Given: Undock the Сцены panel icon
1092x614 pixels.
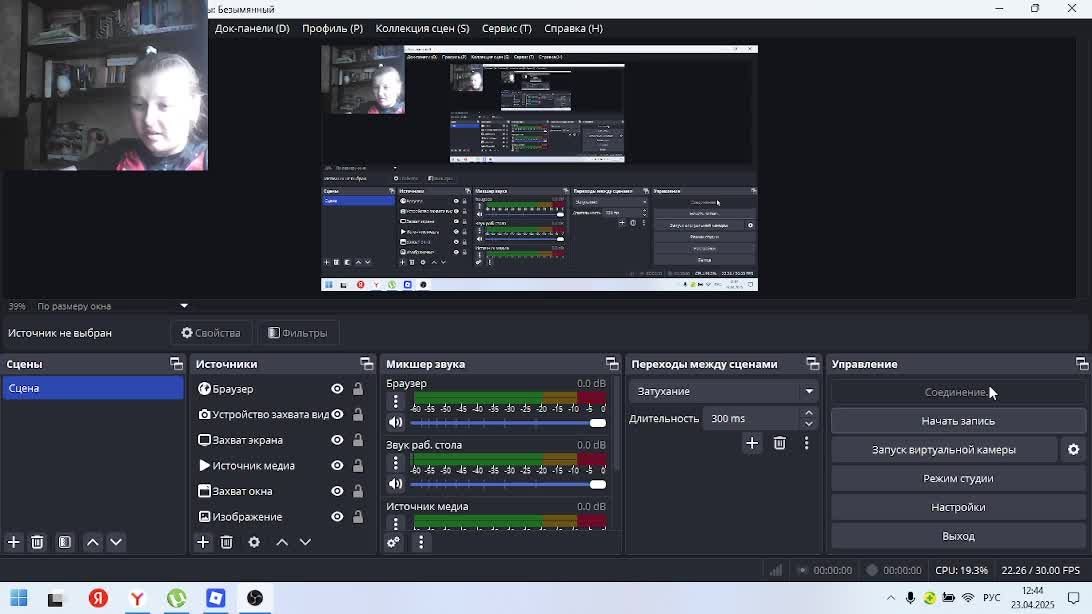Looking at the screenshot, I should (x=176, y=363).
